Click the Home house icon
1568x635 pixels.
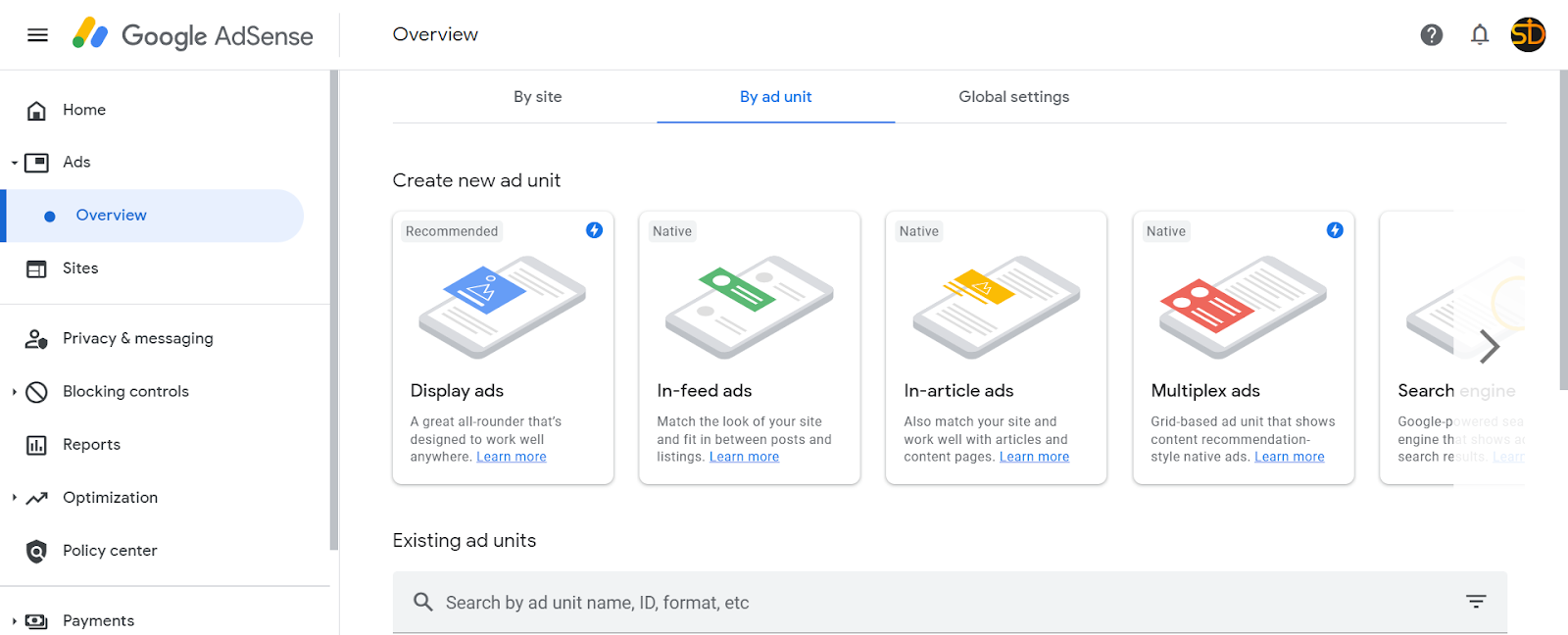36,110
